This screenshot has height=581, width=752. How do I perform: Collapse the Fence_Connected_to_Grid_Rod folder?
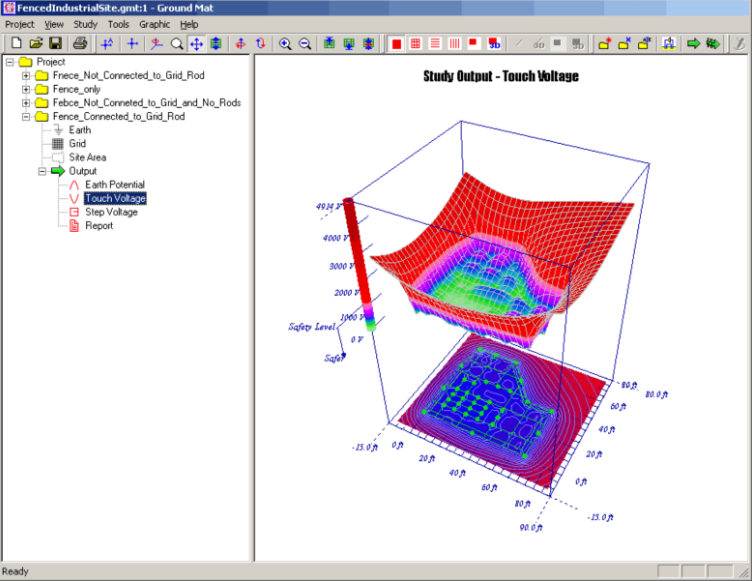pos(26,116)
